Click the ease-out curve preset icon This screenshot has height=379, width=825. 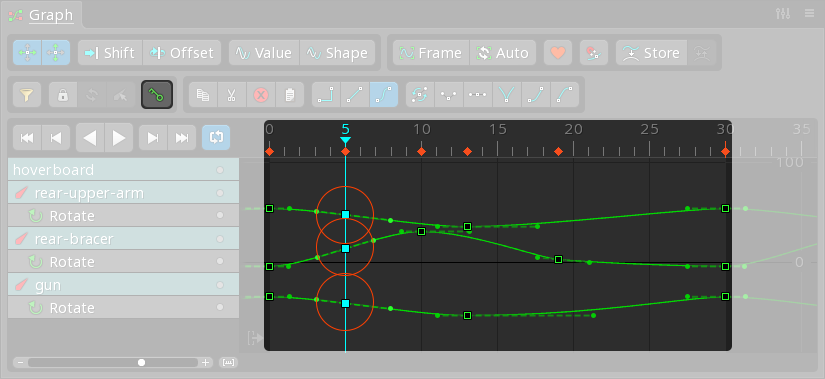coord(565,95)
